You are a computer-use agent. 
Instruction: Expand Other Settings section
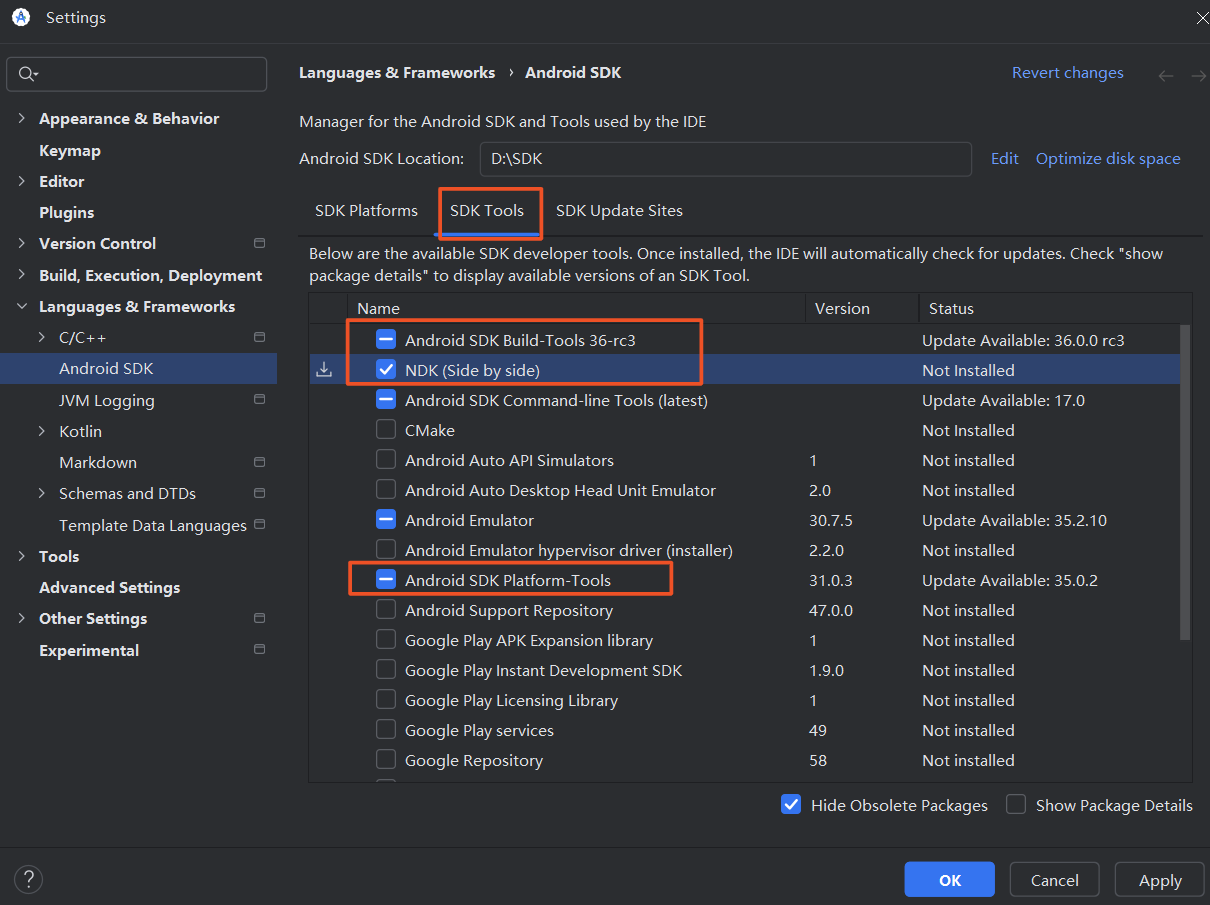[22, 618]
